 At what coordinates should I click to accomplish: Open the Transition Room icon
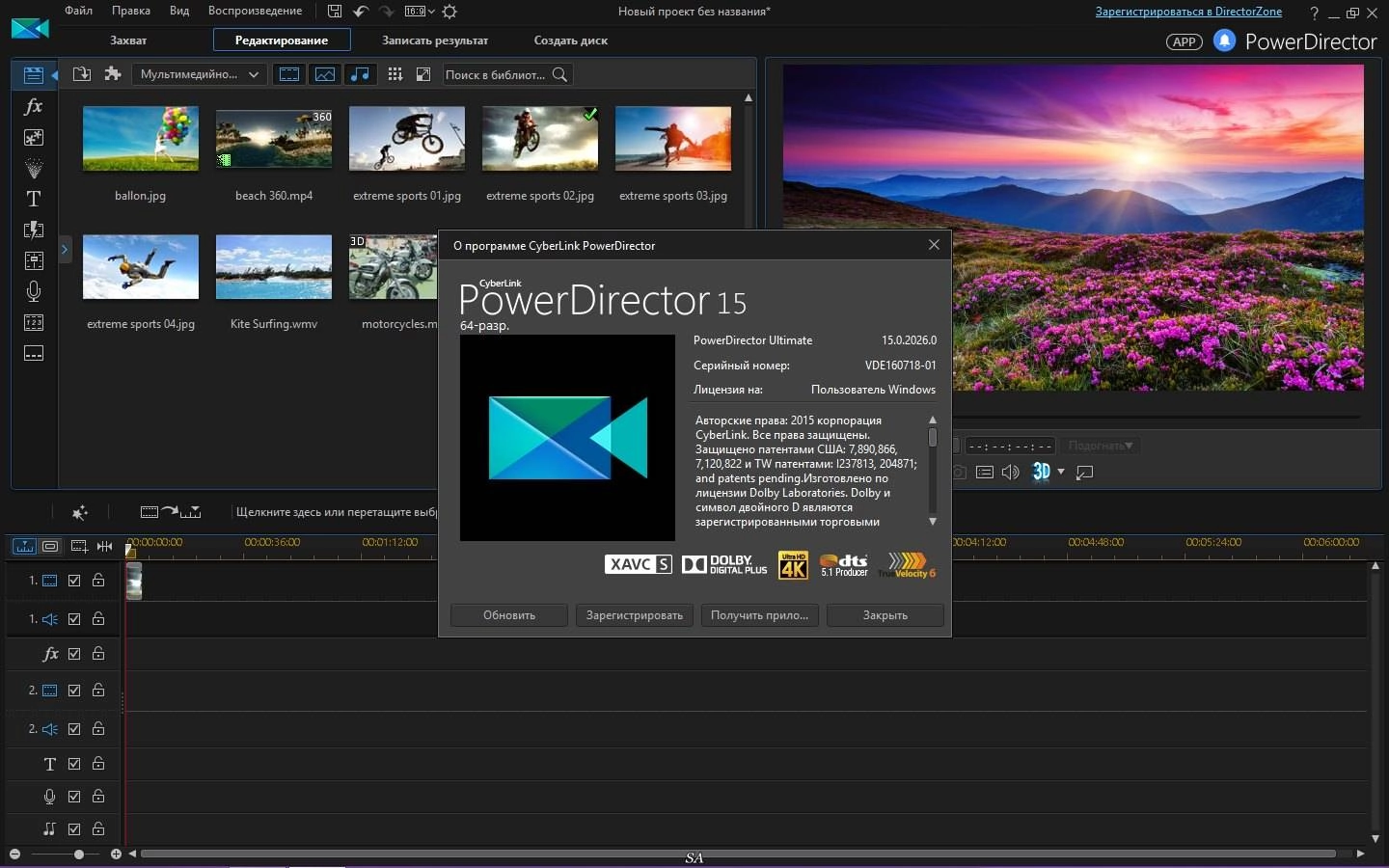[34, 230]
